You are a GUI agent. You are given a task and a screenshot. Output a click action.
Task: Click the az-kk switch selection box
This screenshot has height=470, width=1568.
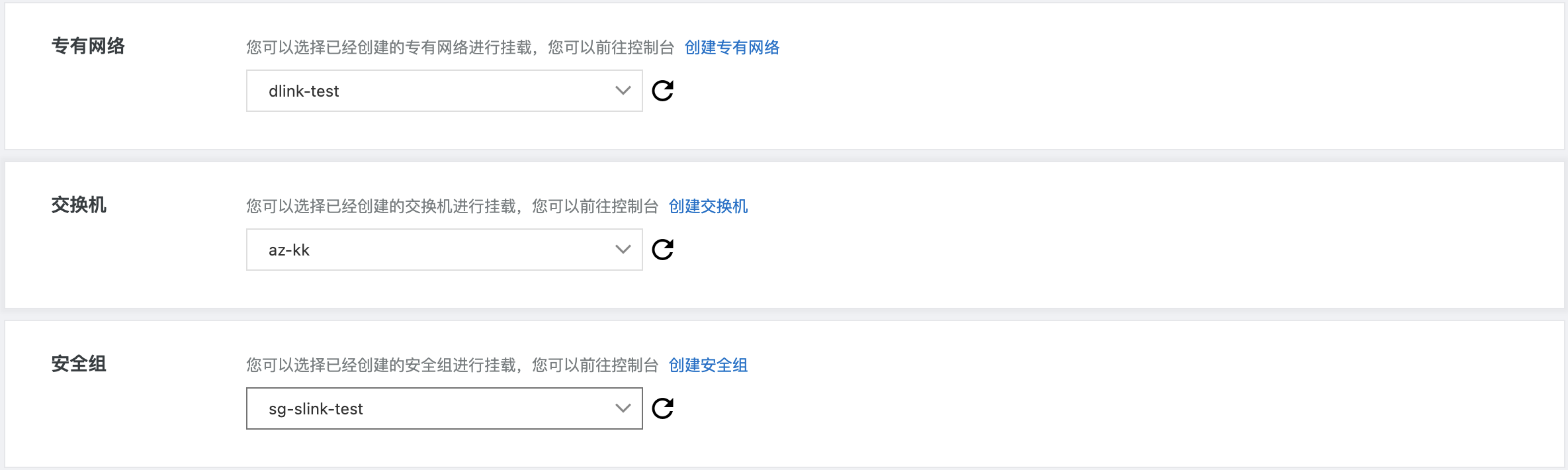443,250
